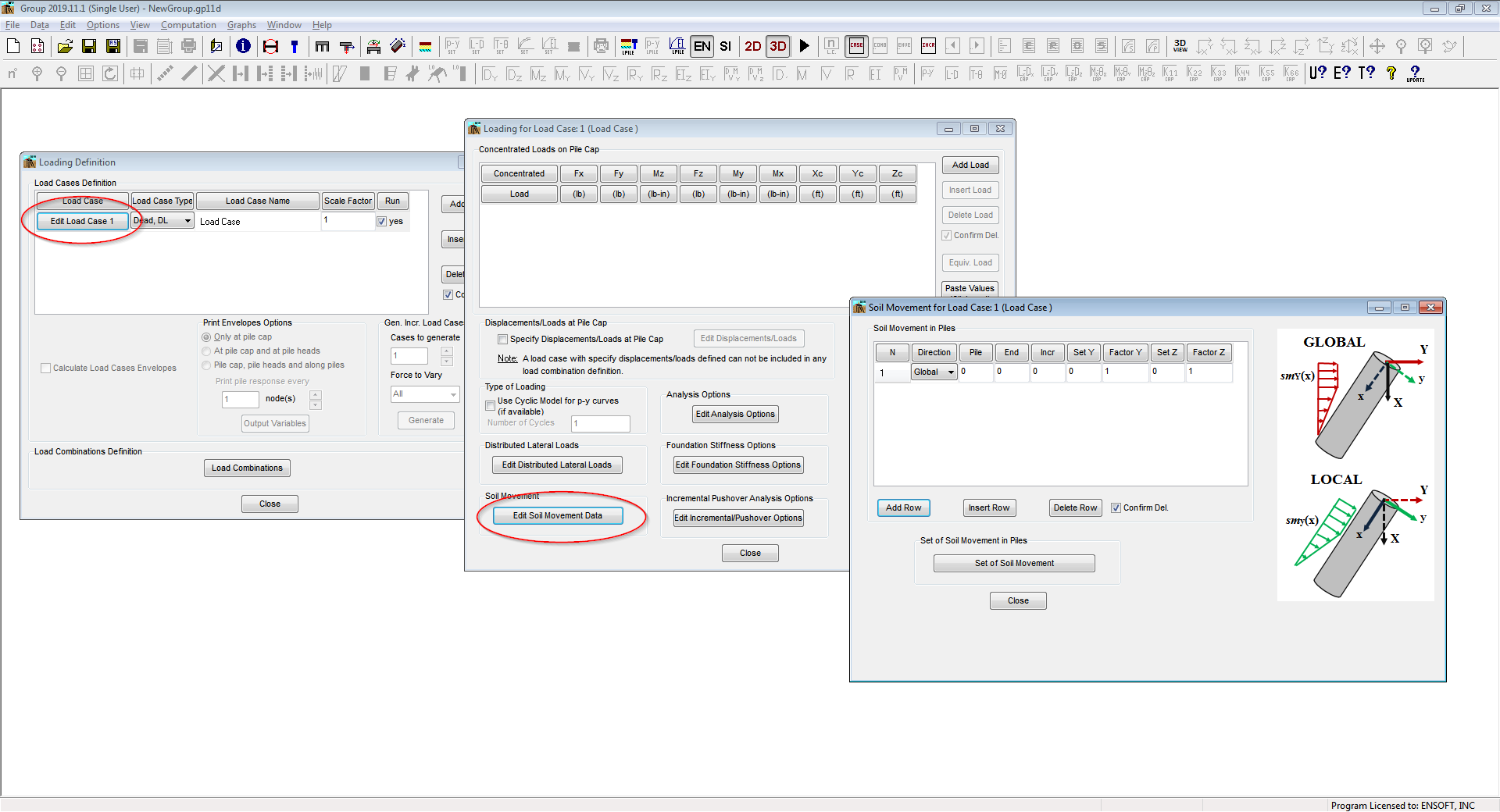Check Specify Displacements/Loads at Pile Cap
The height and width of the screenshot is (812, 1500).
tap(503, 339)
